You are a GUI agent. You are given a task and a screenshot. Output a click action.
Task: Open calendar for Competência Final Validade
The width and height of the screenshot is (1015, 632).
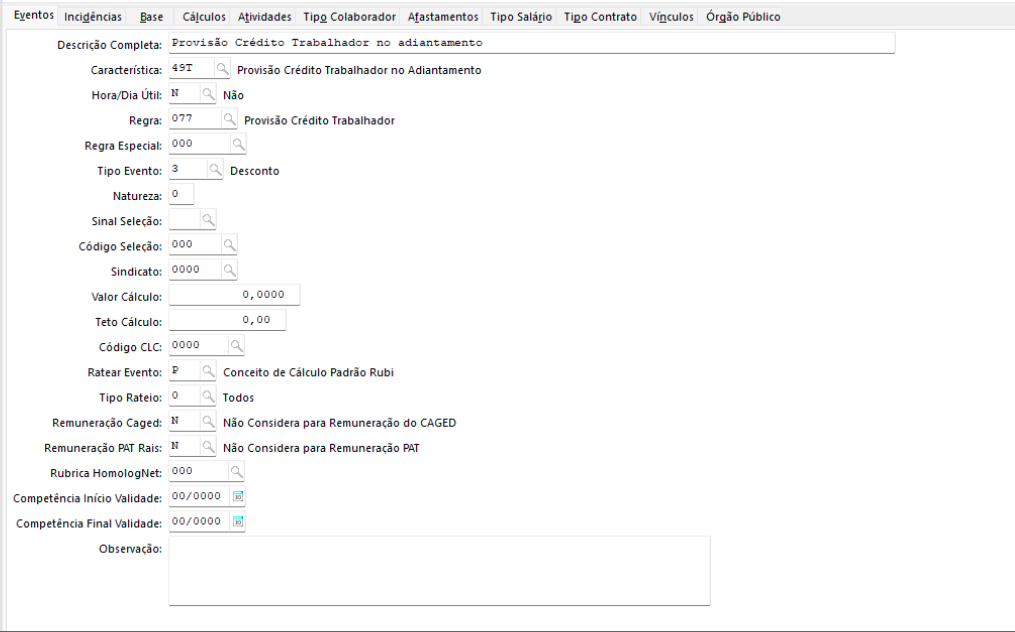point(238,522)
